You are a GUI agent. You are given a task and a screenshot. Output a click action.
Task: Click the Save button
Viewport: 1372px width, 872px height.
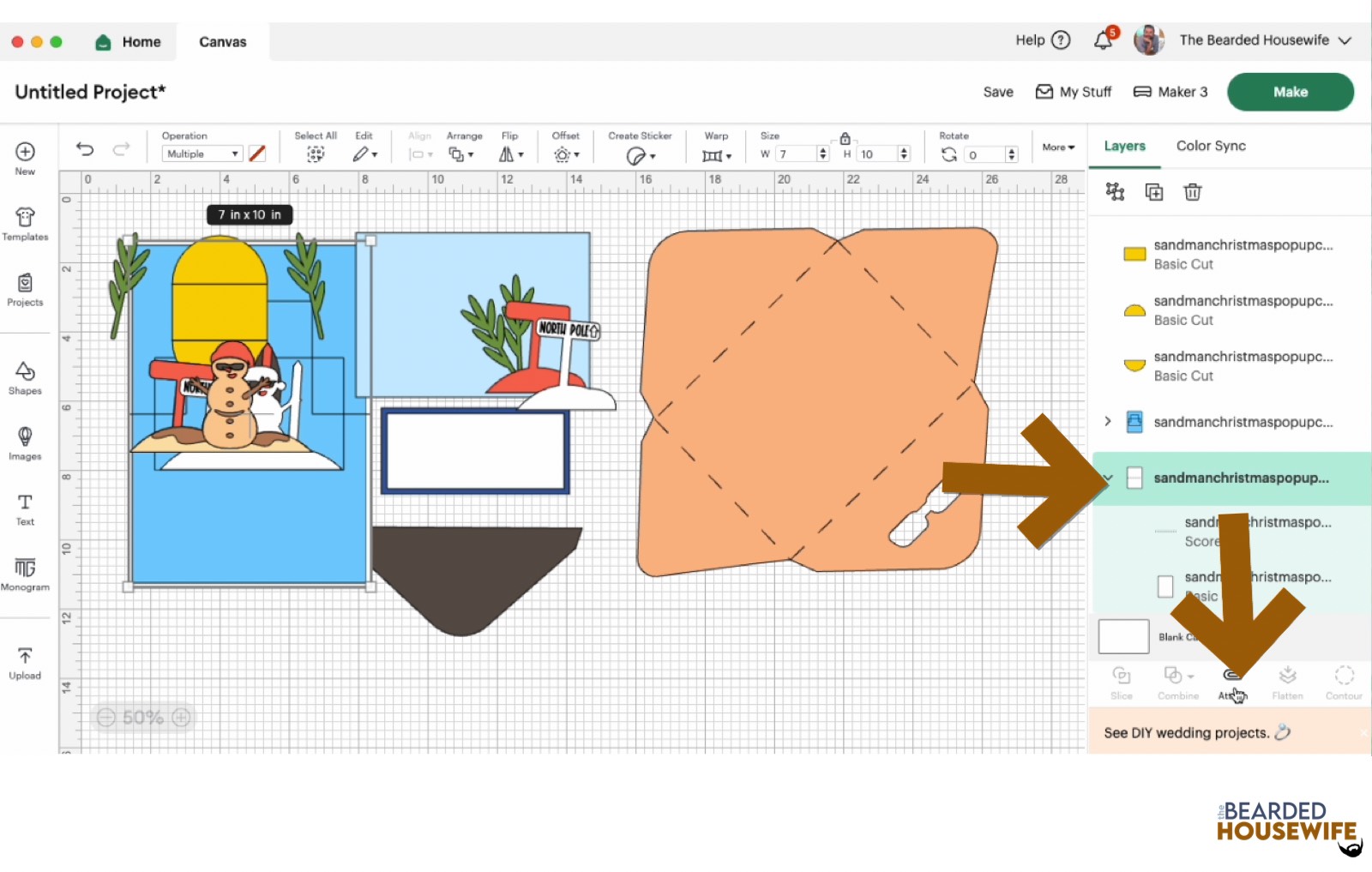pyautogui.click(x=998, y=92)
